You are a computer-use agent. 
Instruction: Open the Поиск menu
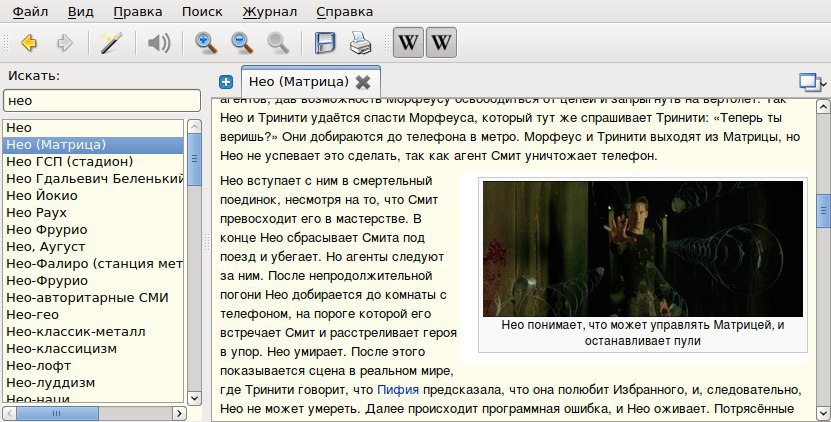coord(202,11)
